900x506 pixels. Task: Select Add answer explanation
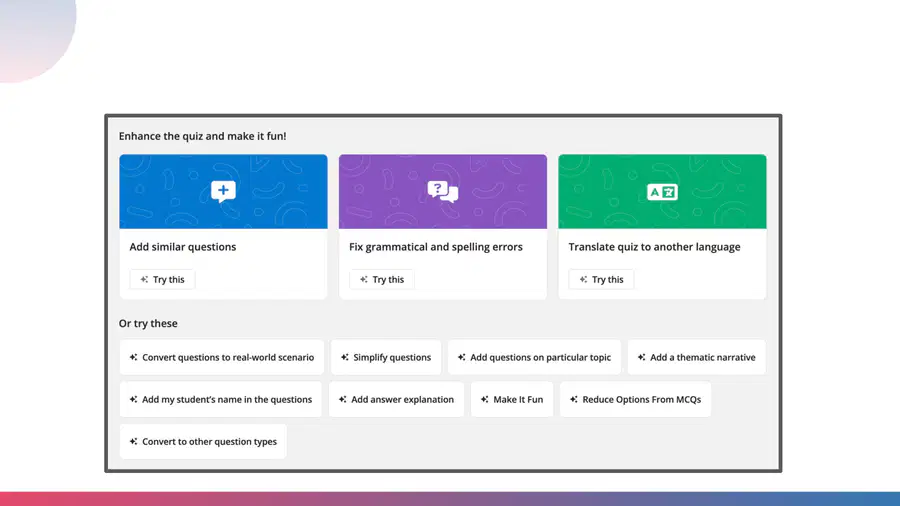(396, 399)
